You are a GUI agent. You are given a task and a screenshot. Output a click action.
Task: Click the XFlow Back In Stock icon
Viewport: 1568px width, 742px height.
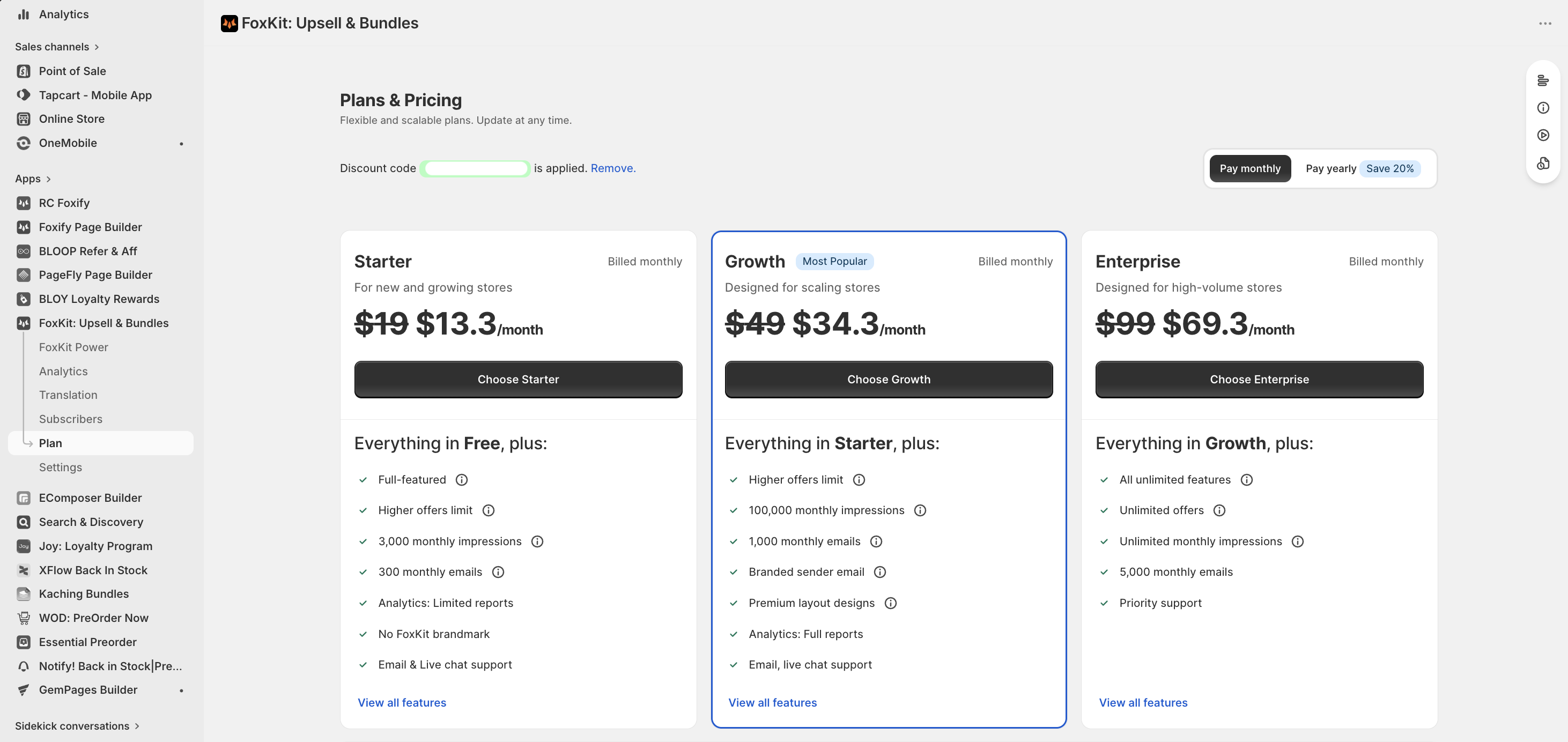[24, 570]
